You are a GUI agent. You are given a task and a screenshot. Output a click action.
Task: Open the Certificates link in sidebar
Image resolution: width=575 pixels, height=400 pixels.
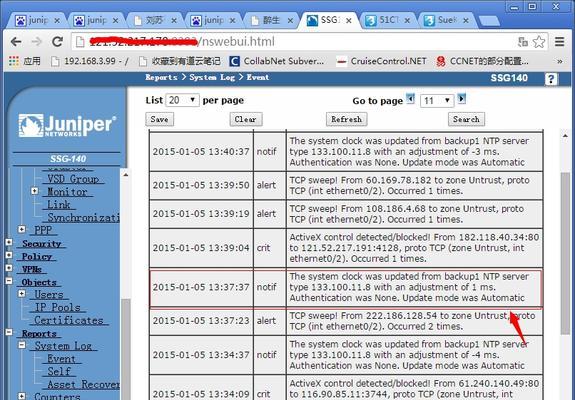(69, 320)
